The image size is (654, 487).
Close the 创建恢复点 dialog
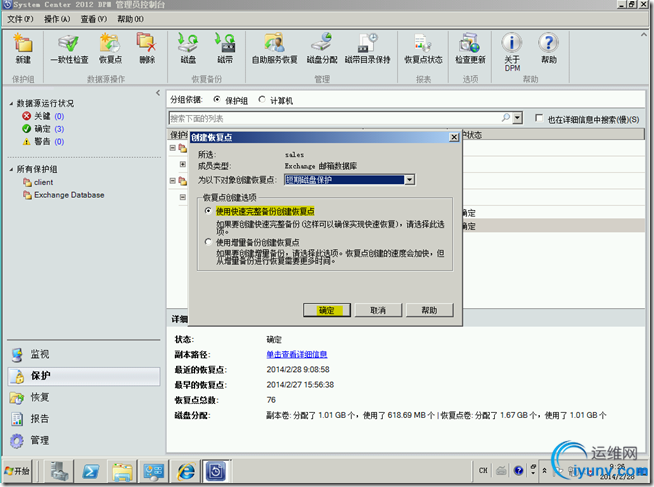[x=454, y=137]
